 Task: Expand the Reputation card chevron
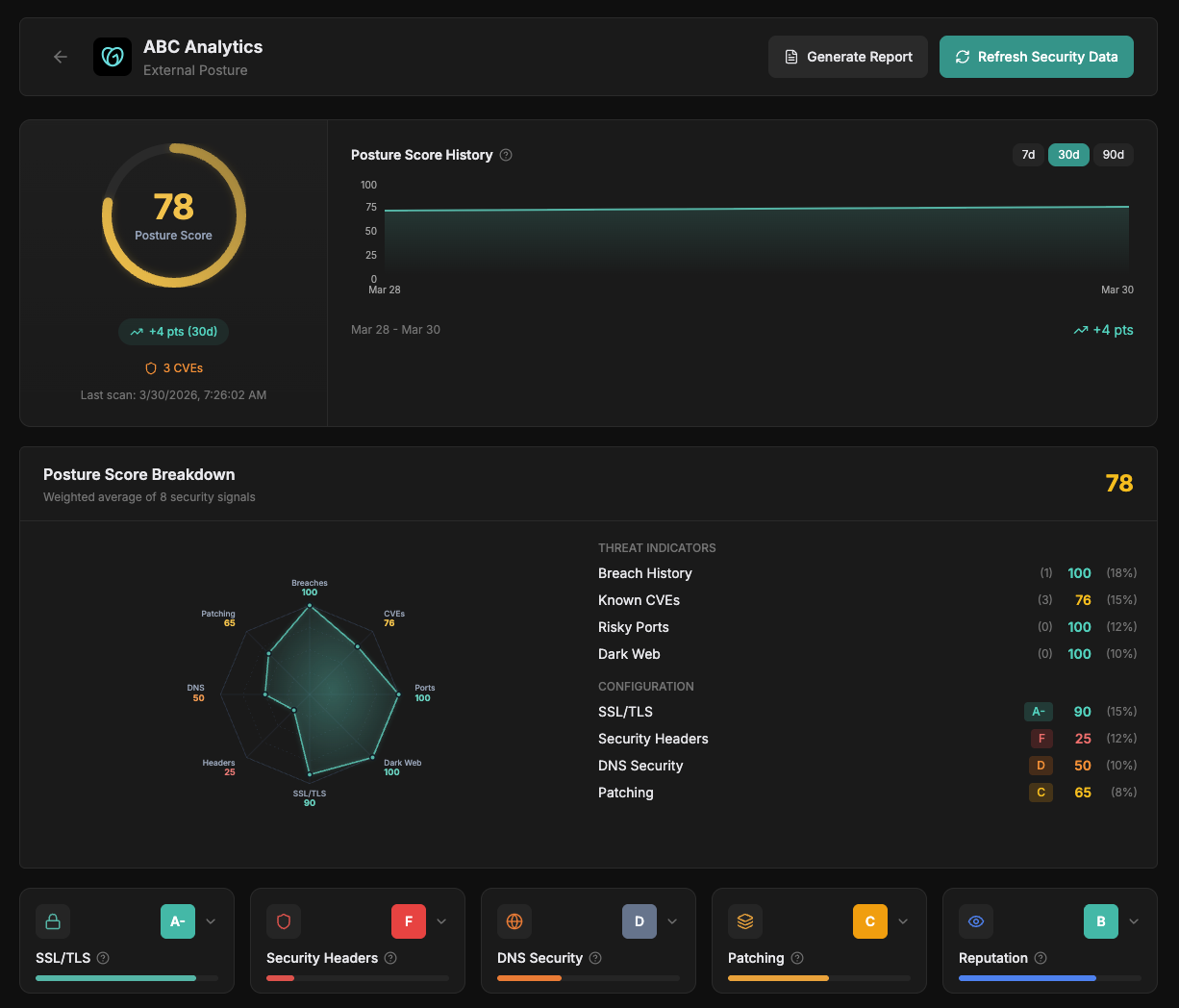(x=1134, y=921)
